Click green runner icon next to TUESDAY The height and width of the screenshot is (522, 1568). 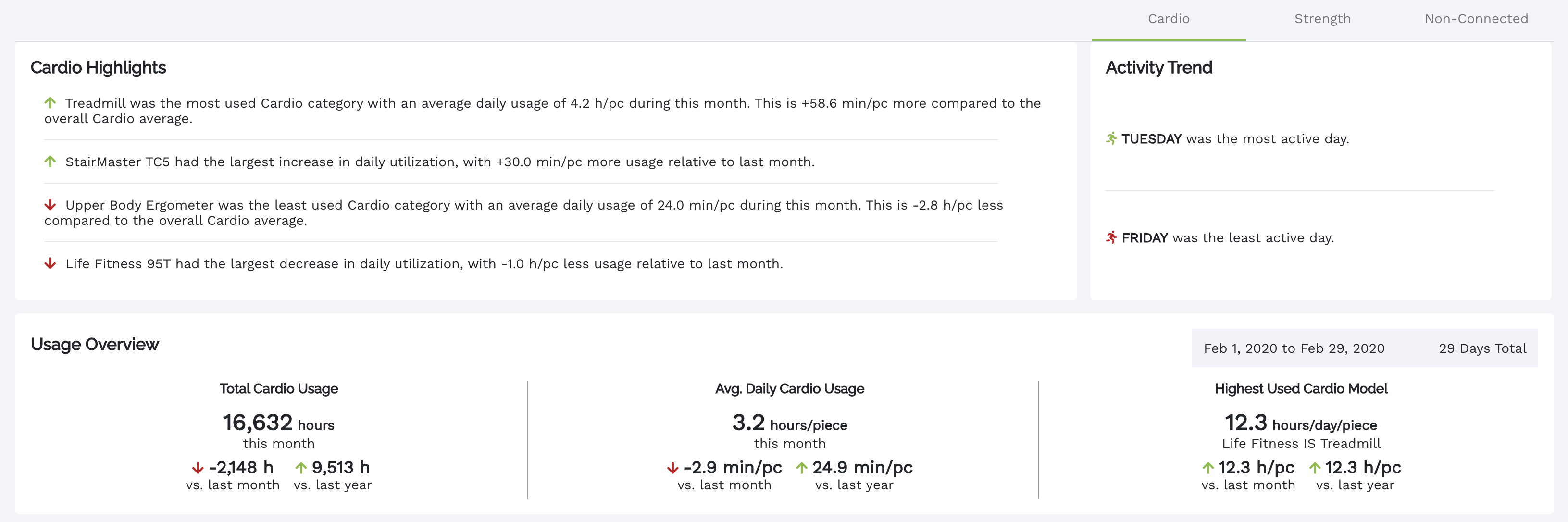tap(1111, 138)
